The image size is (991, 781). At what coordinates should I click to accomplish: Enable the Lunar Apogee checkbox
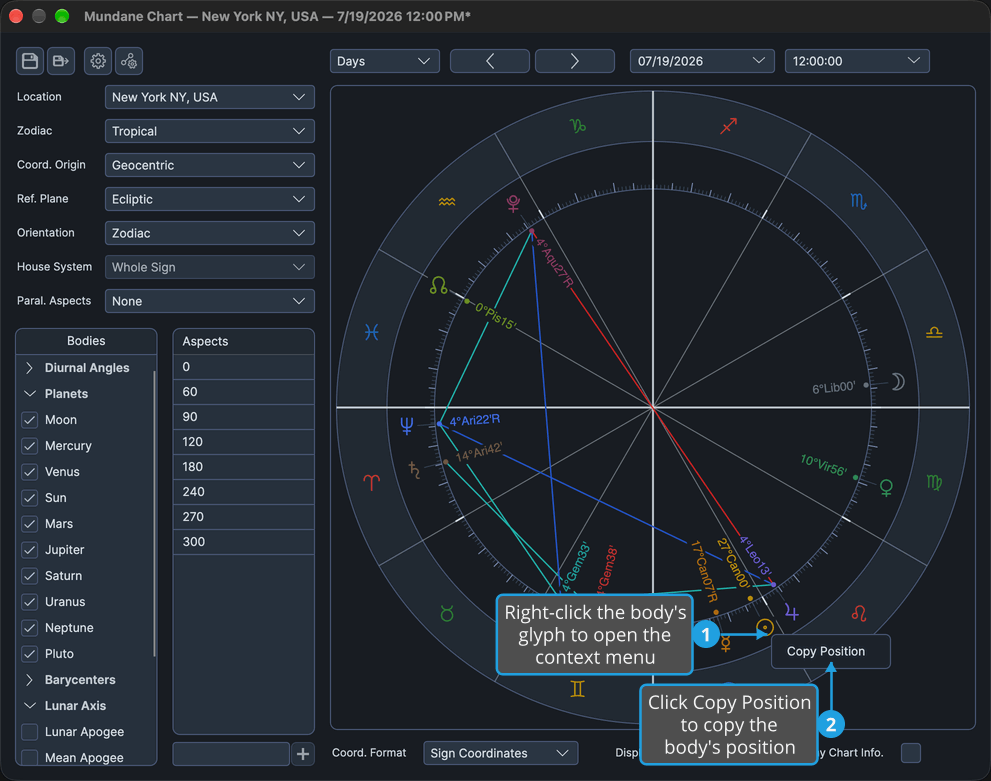click(30, 732)
